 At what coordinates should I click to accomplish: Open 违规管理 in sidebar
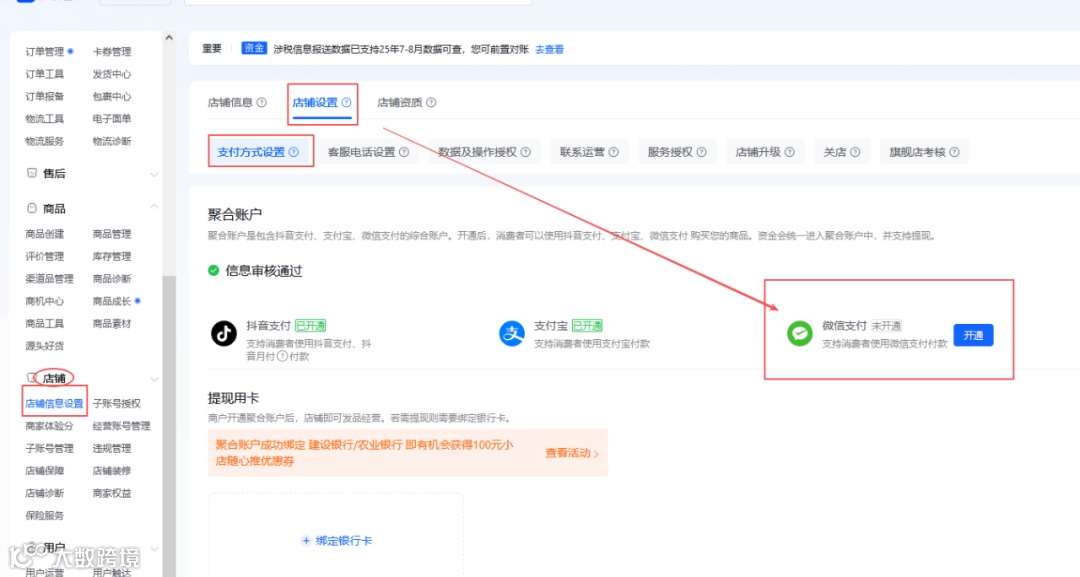(x=112, y=448)
